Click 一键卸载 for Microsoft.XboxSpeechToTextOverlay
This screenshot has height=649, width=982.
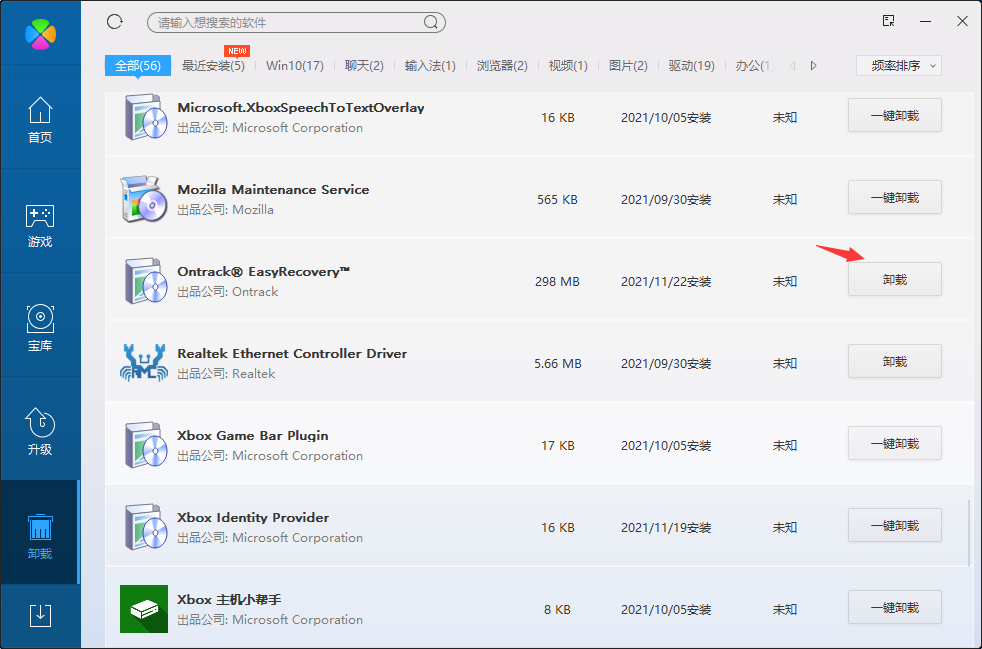[895, 115]
